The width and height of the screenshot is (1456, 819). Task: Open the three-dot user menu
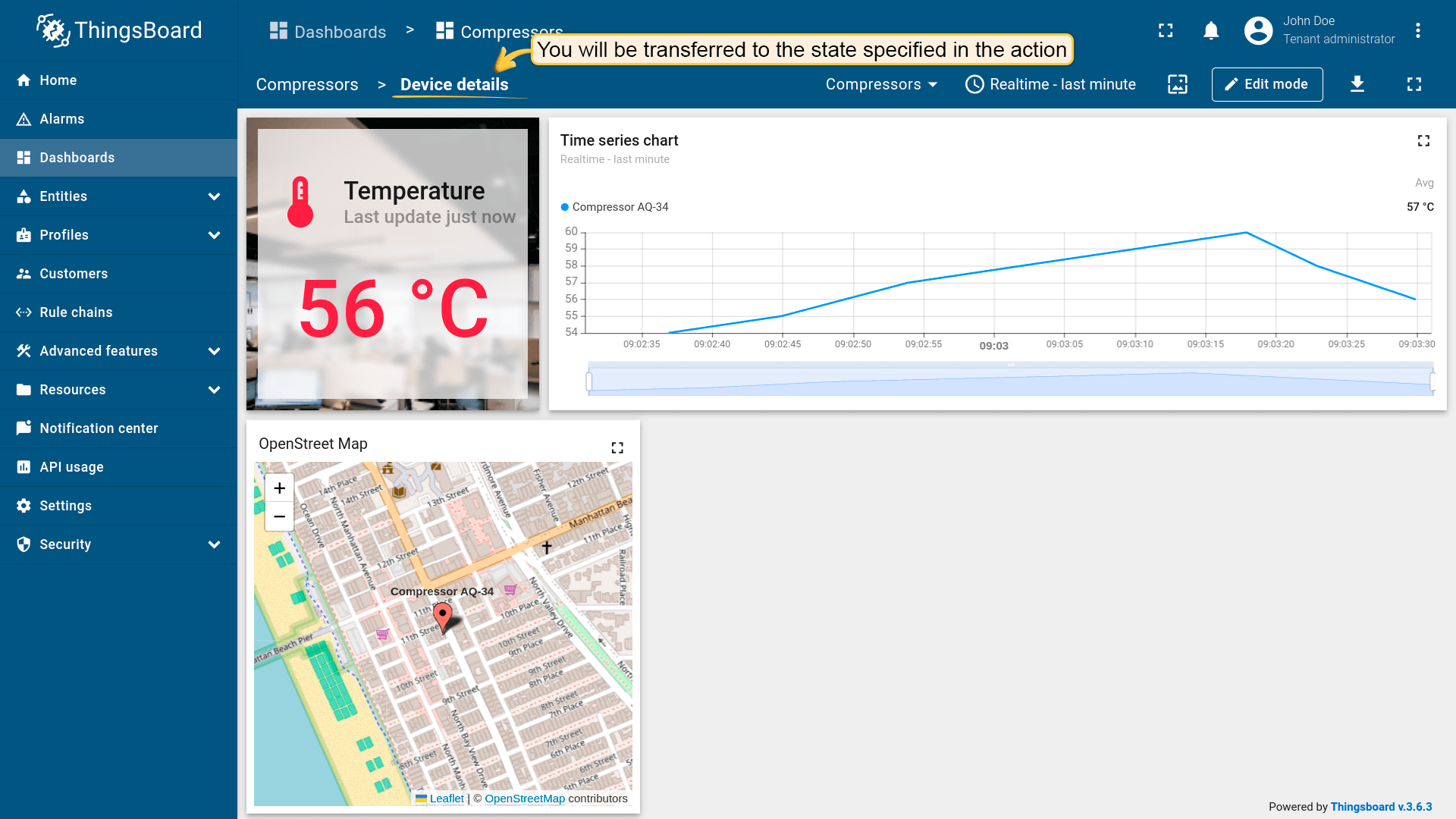(x=1417, y=31)
